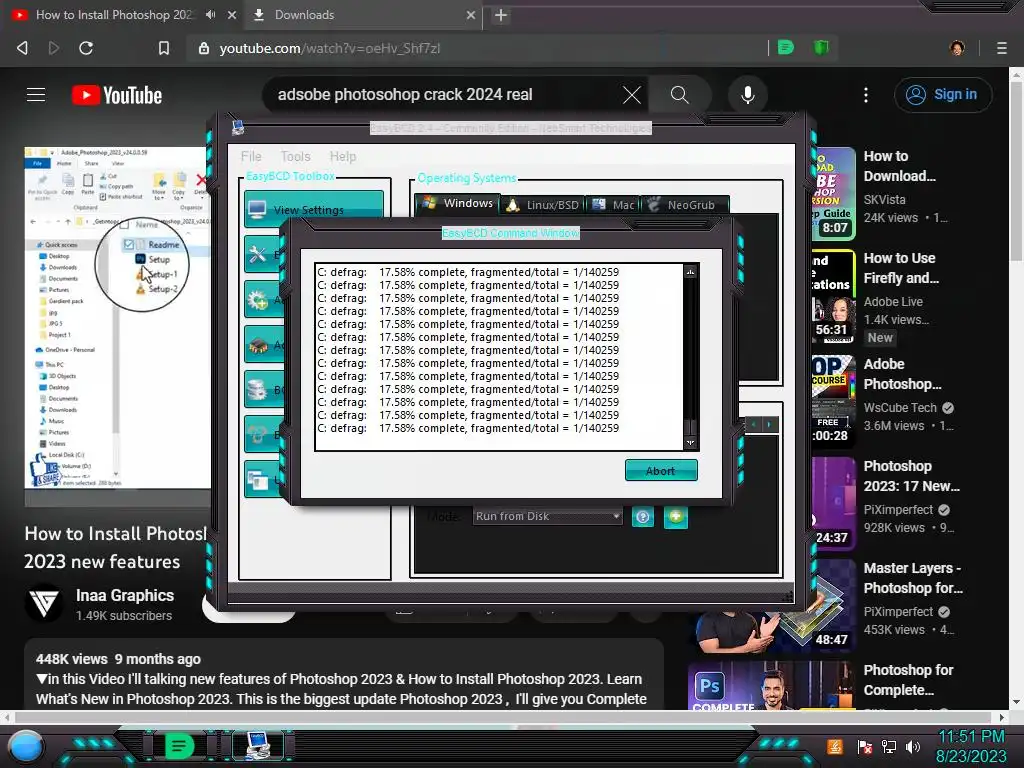The image size is (1024, 768).
Task: Click Abort in EasyBCD Command Window
Action: 661,470
